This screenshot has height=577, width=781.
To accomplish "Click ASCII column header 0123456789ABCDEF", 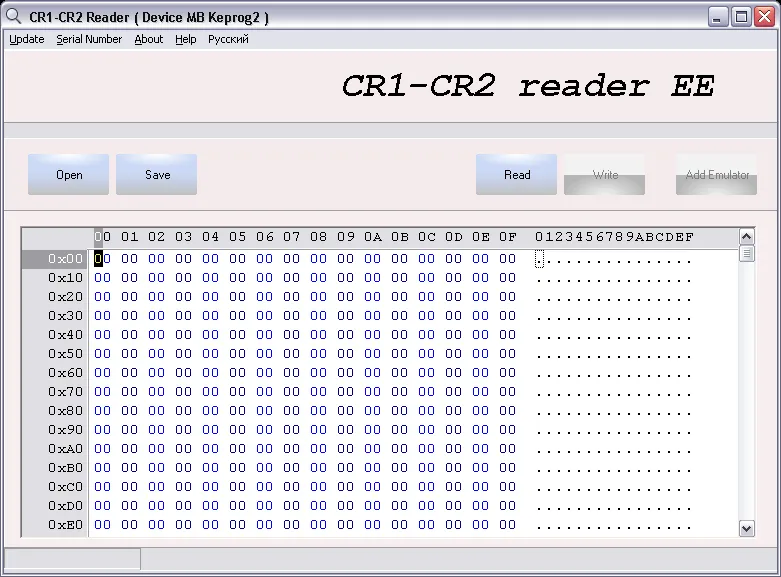I will (614, 237).
